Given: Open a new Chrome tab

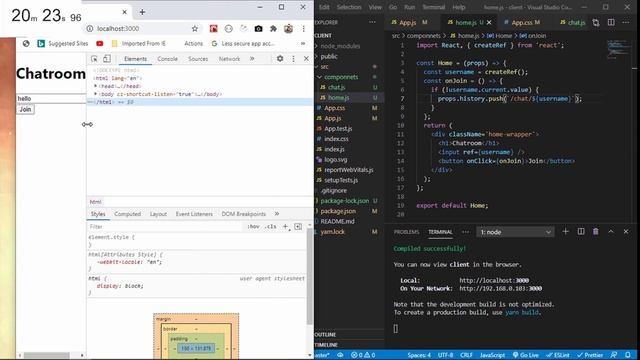Looking at the screenshot, I should point(142,12).
